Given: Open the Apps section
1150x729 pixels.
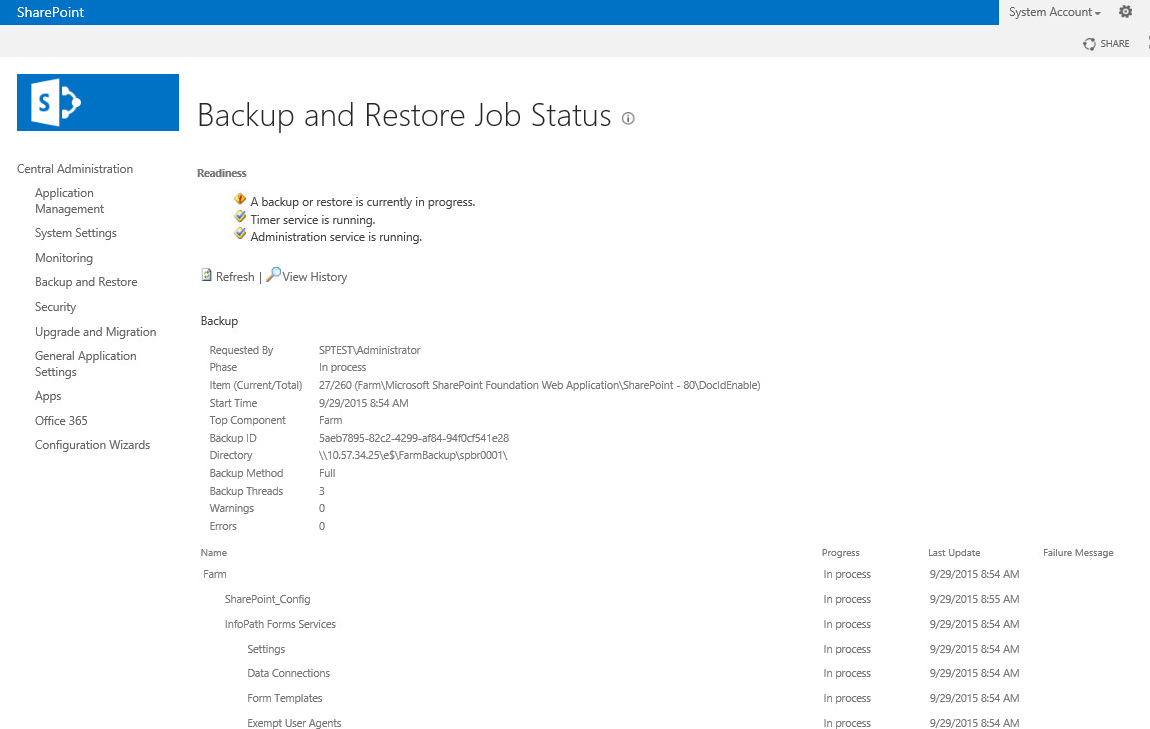Looking at the screenshot, I should [48, 396].
